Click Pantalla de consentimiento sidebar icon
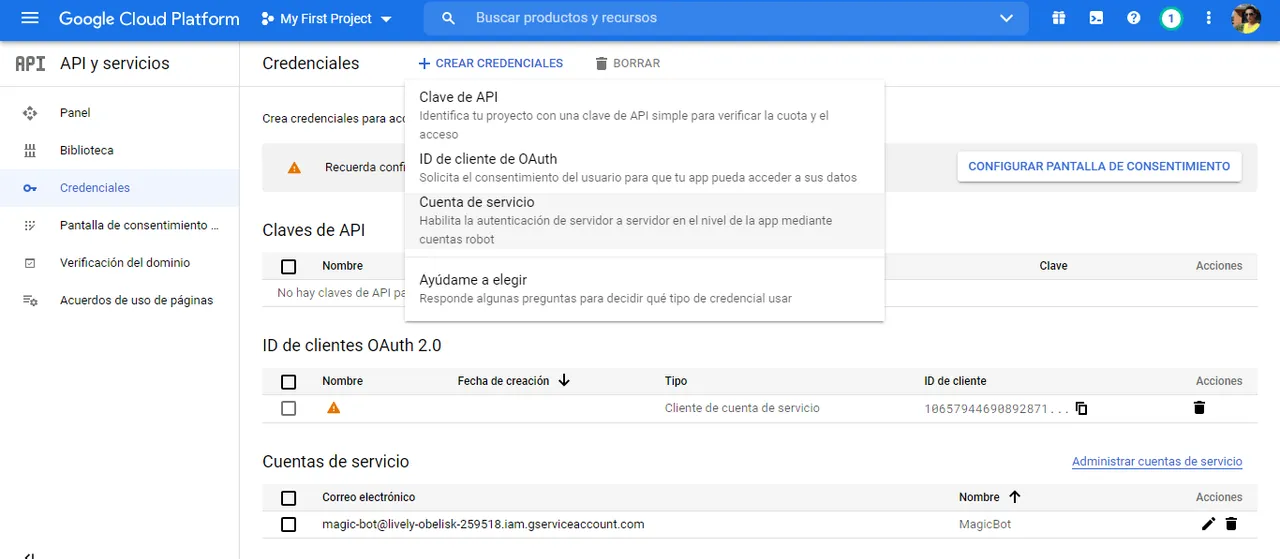Viewport: 1280px width, 559px height. coord(30,226)
